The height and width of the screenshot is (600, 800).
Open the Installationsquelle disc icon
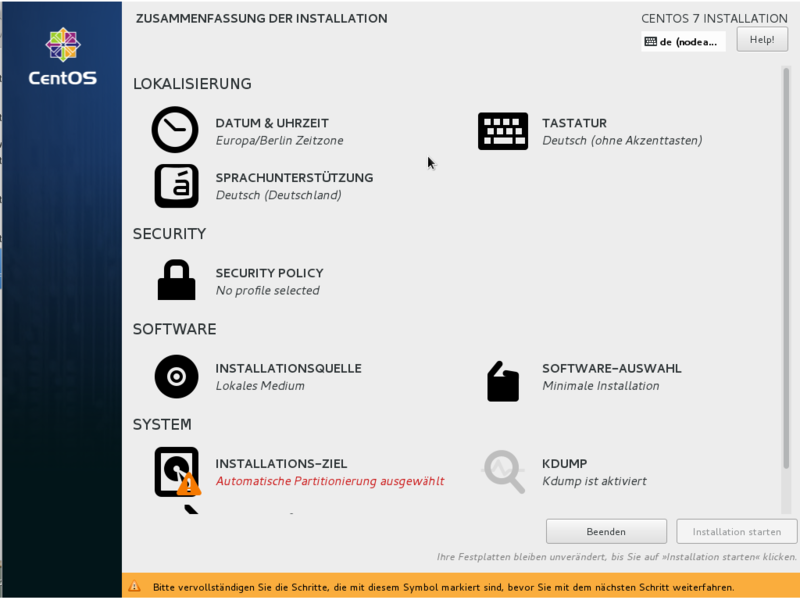(x=176, y=377)
